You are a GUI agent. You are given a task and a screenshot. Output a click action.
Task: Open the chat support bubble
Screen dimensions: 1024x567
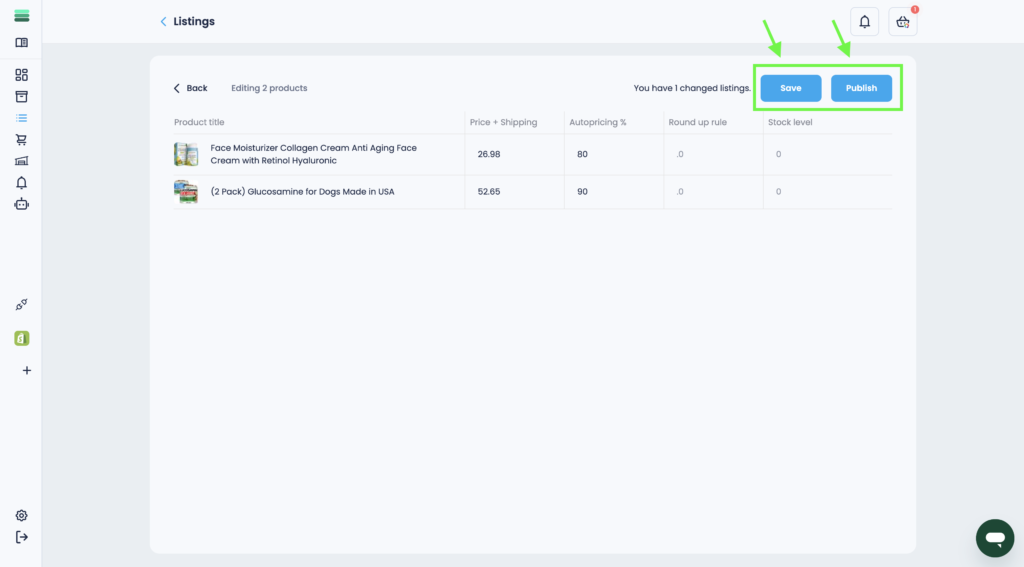(x=994, y=538)
